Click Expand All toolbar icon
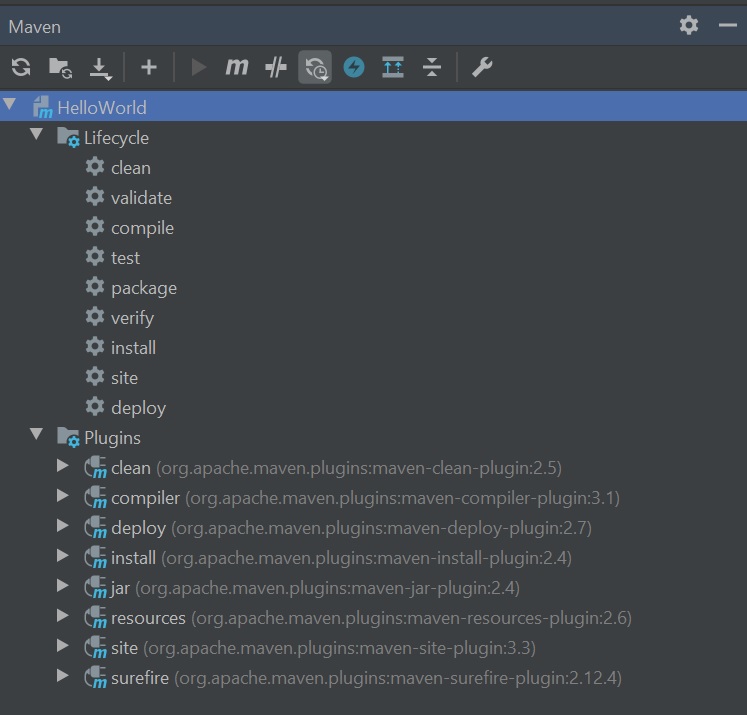The height and width of the screenshot is (715, 747). tap(393, 68)
